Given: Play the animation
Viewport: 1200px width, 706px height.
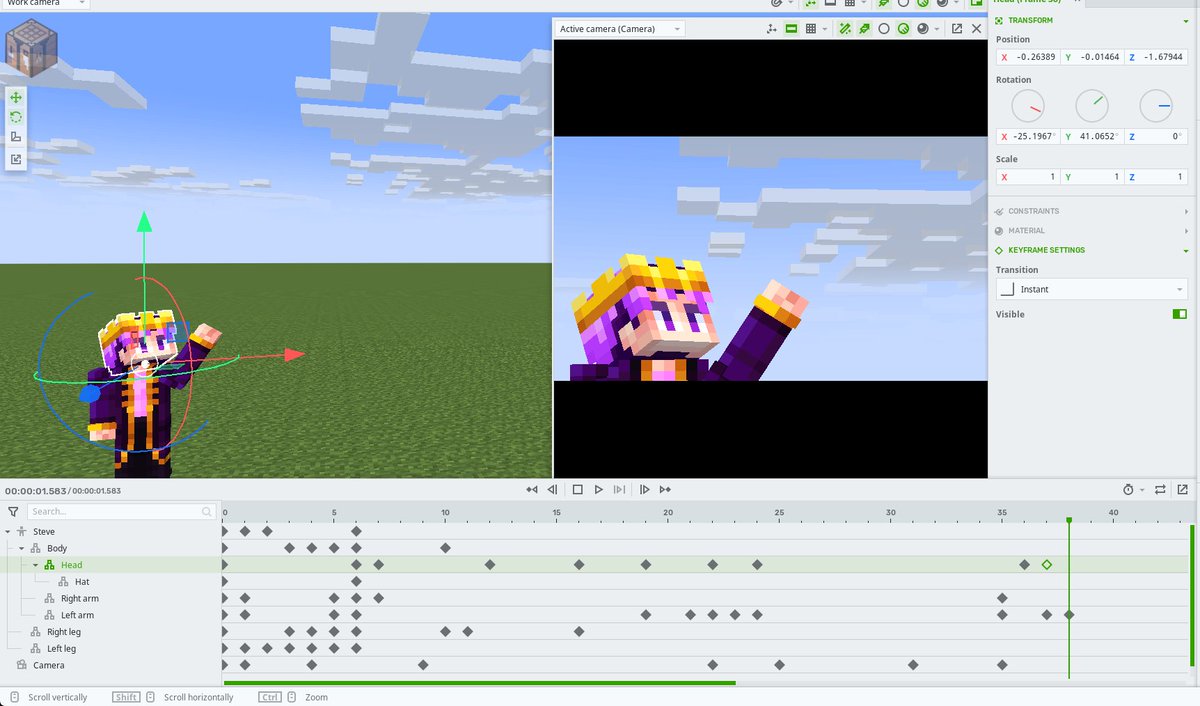Looking at the screenshot, I should pyautogui.click(x=598, y=489).
